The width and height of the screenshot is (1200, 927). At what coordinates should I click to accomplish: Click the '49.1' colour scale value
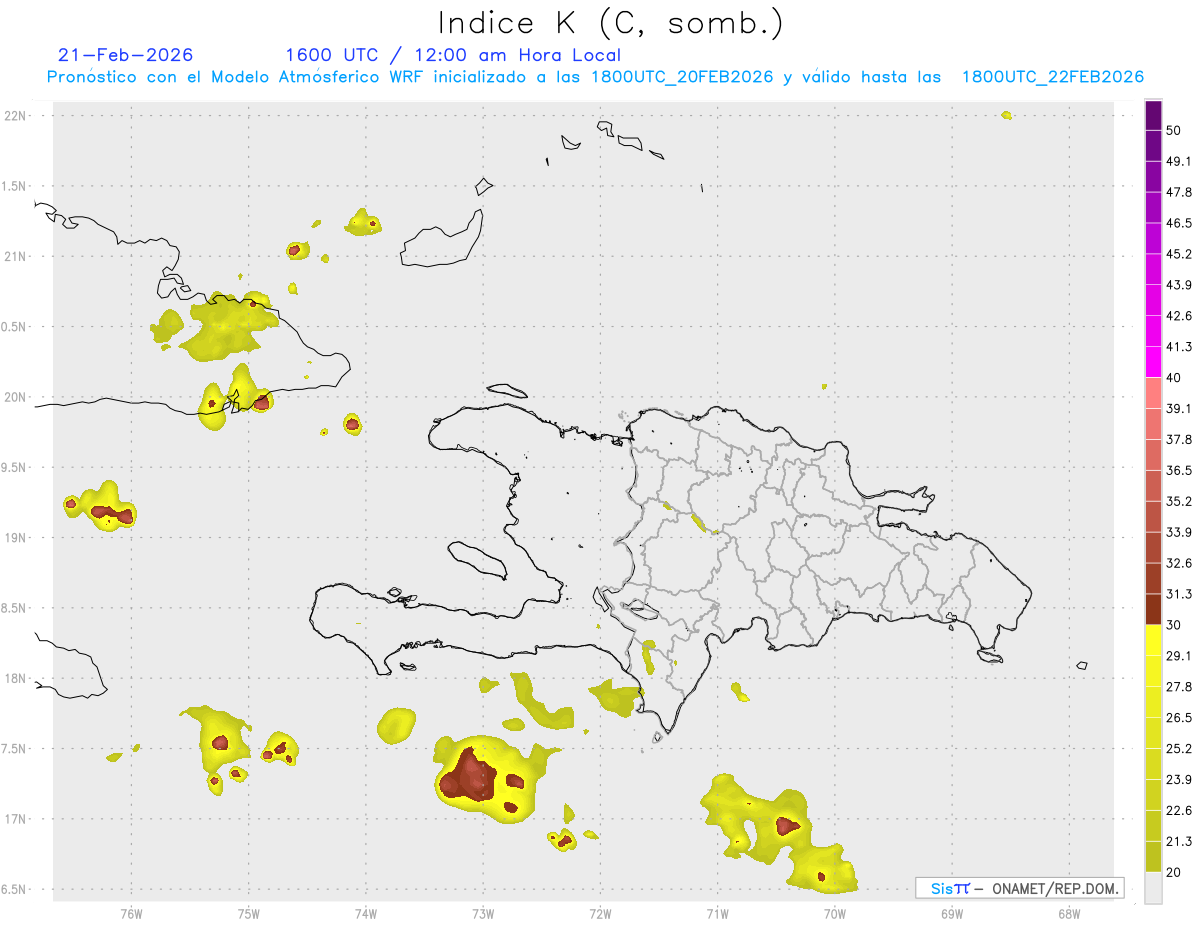coord(1179,161)
